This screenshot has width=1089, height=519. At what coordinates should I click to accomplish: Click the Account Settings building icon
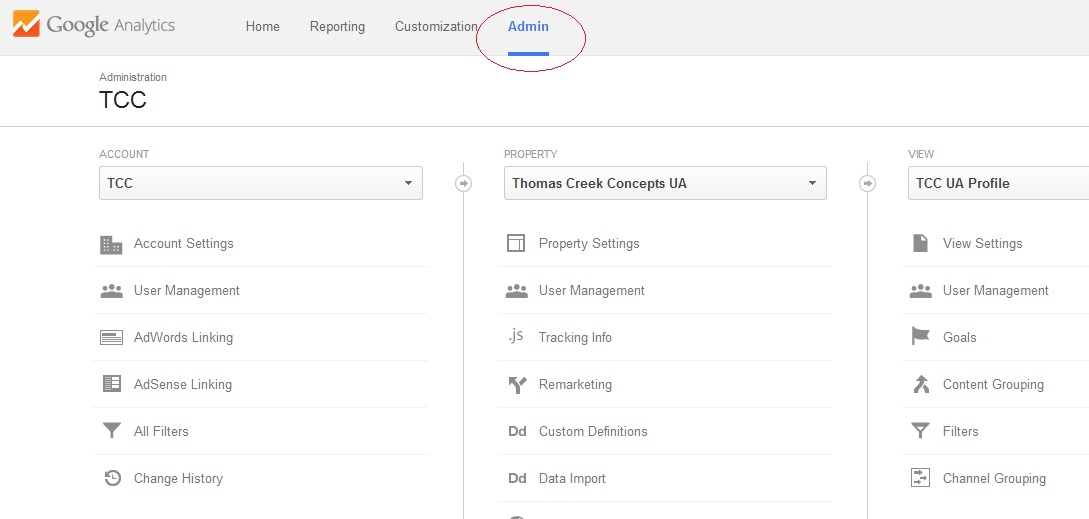(x=111, y=244)
